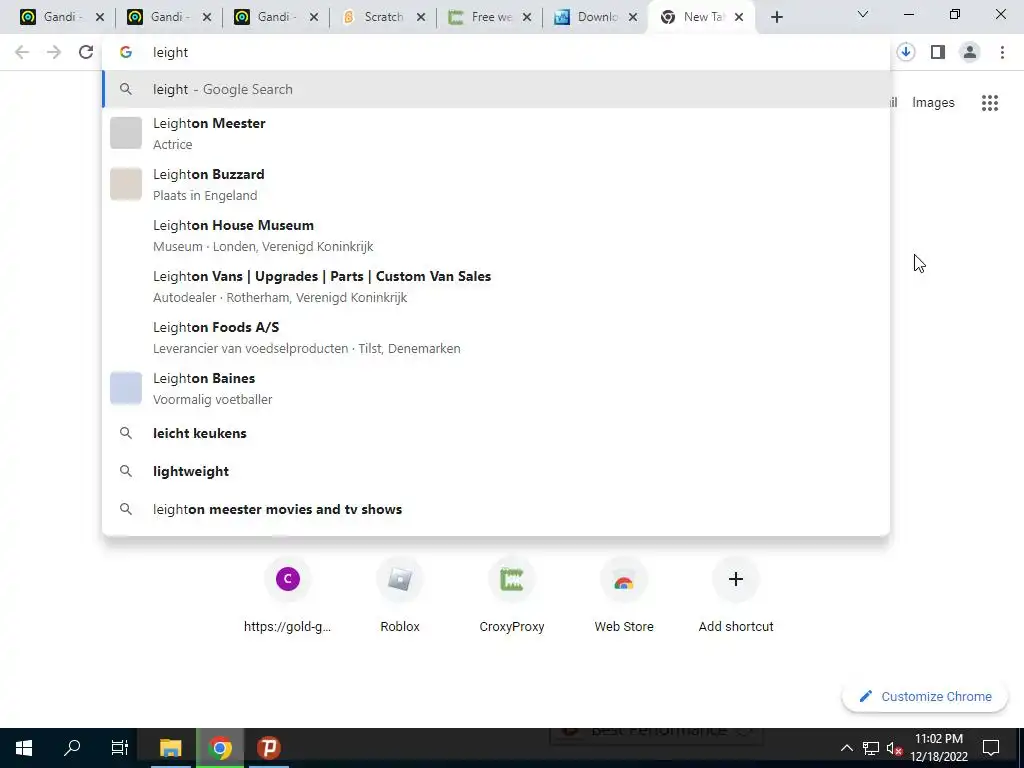The width and height of the screenshot is (1024, 768).
Task: Select Leighton Meester suggestion
Action: point(496,133)
